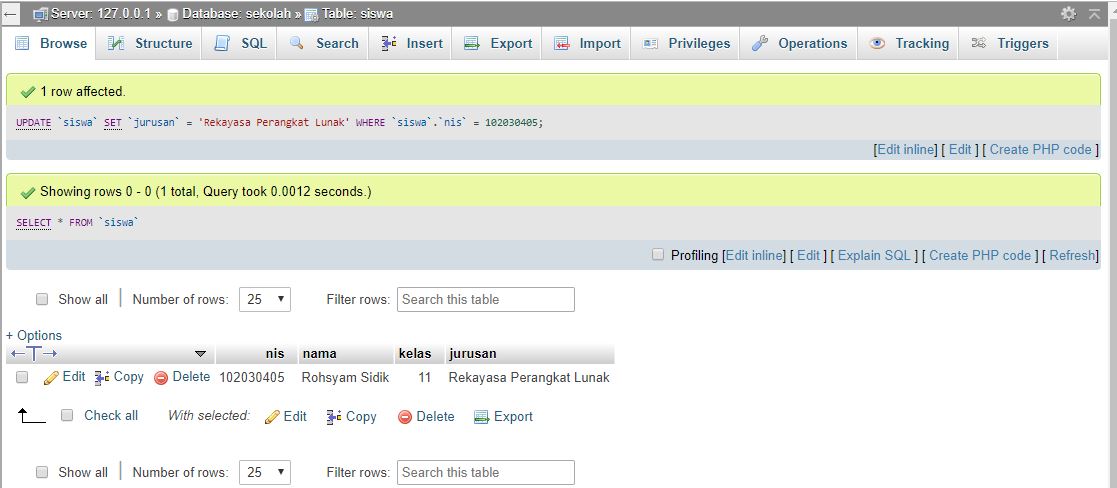This screenshot has height=488, width=1117.
Task: Click the Rohsyam Sidik name cell
Action: (346, 378)
